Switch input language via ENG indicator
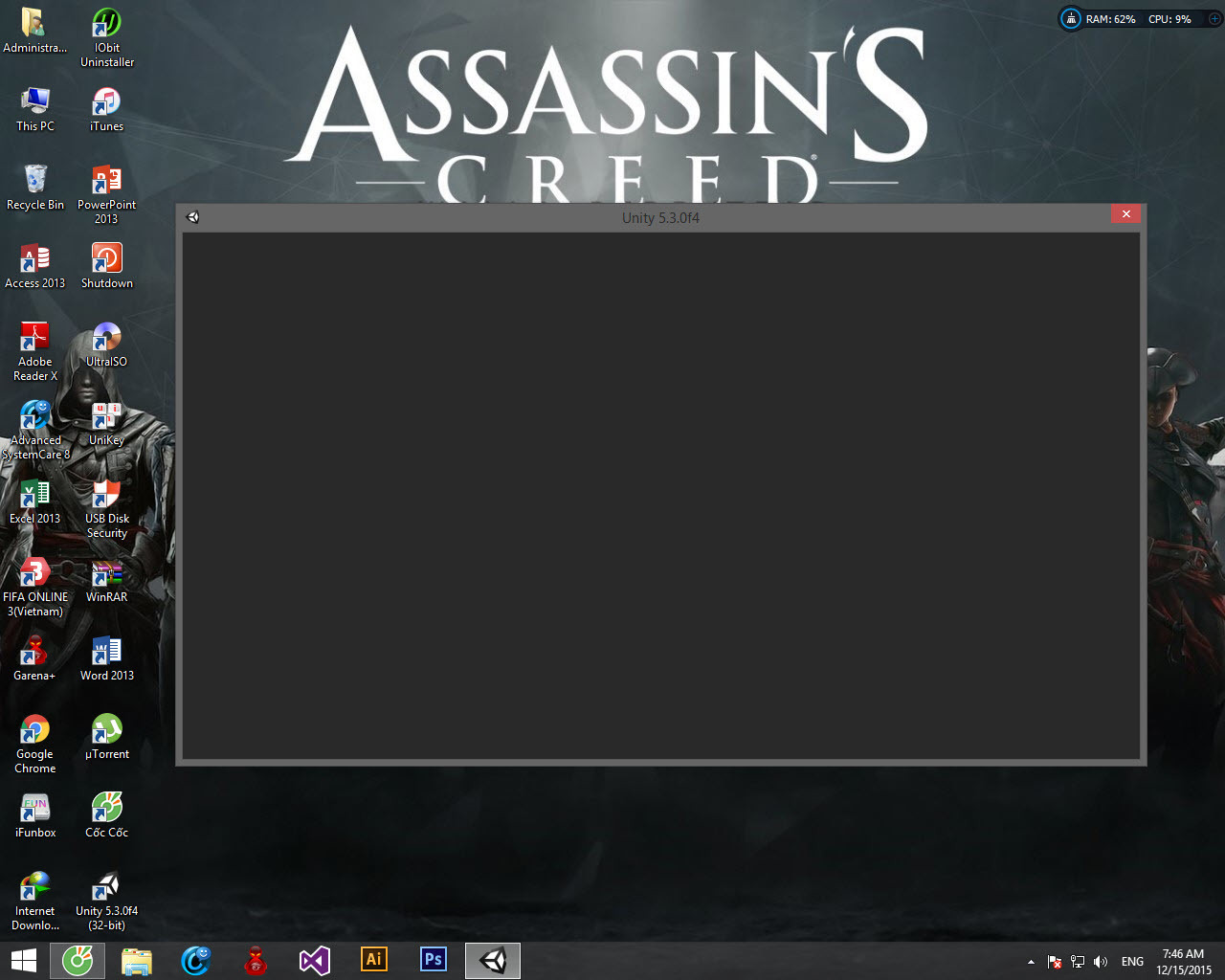Viewport: 1225px width, 980px height. coord(1132,962)
